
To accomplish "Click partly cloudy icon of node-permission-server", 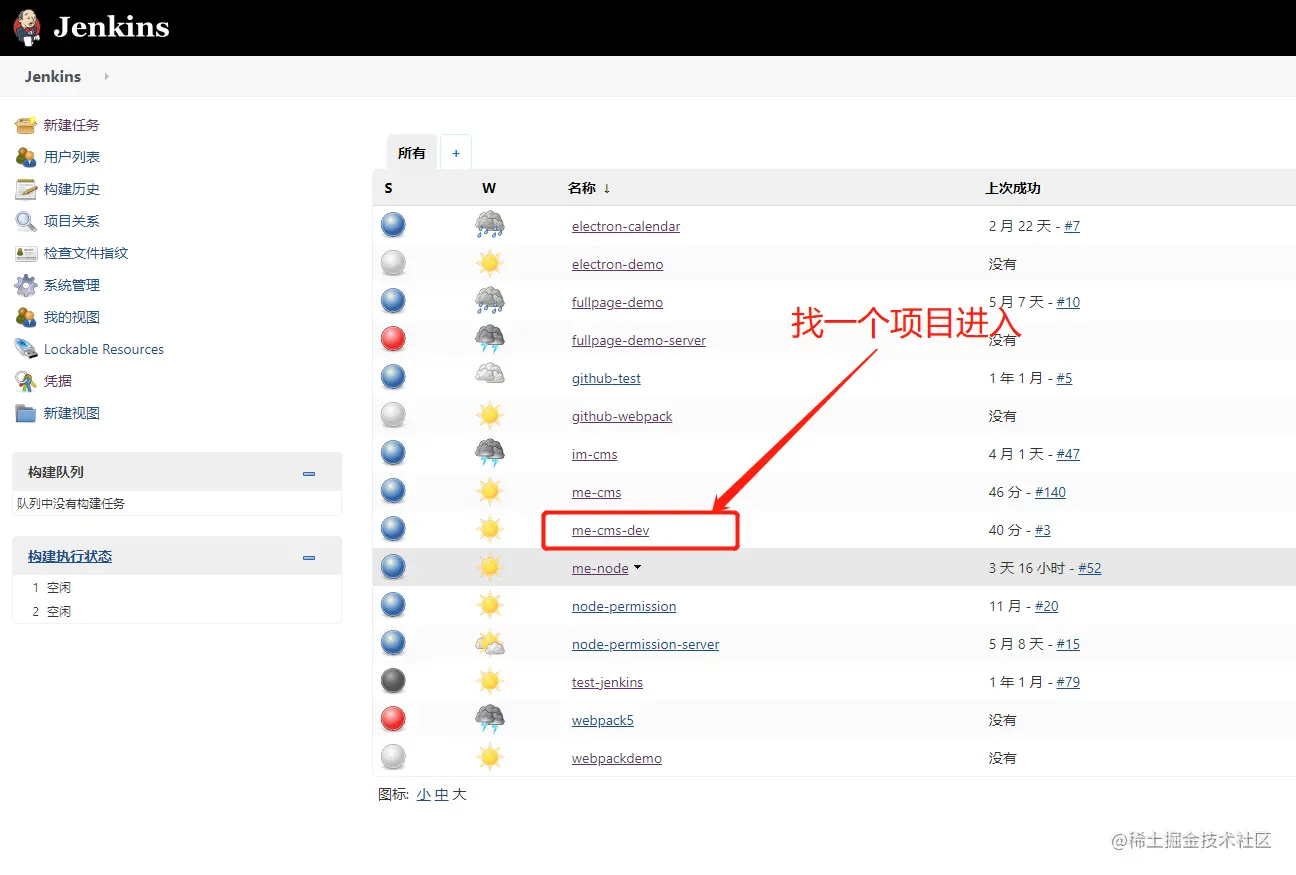I will pyautogui.click(x=489, y=643).
